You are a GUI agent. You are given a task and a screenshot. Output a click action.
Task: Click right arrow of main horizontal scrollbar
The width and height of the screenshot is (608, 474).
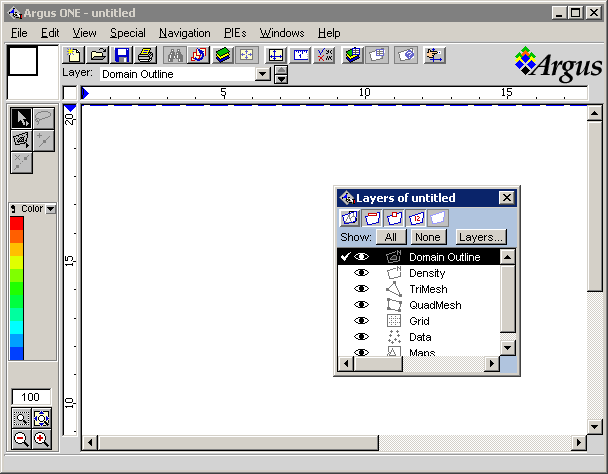click(x=579, y=443)
